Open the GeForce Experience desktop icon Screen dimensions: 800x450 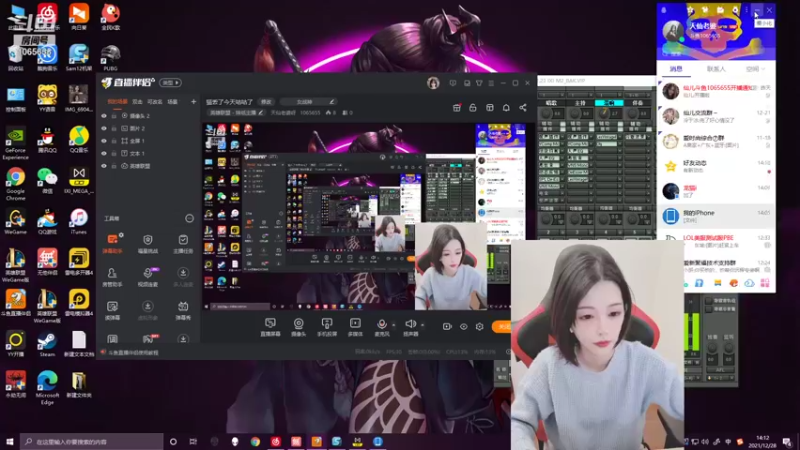15,143
